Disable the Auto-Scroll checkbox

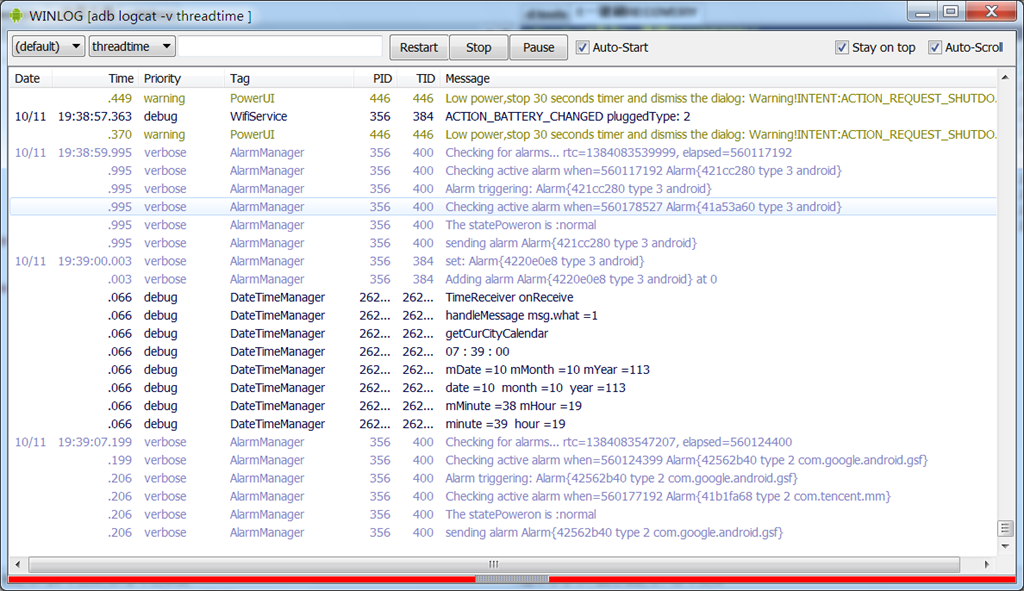click(935, 47)
